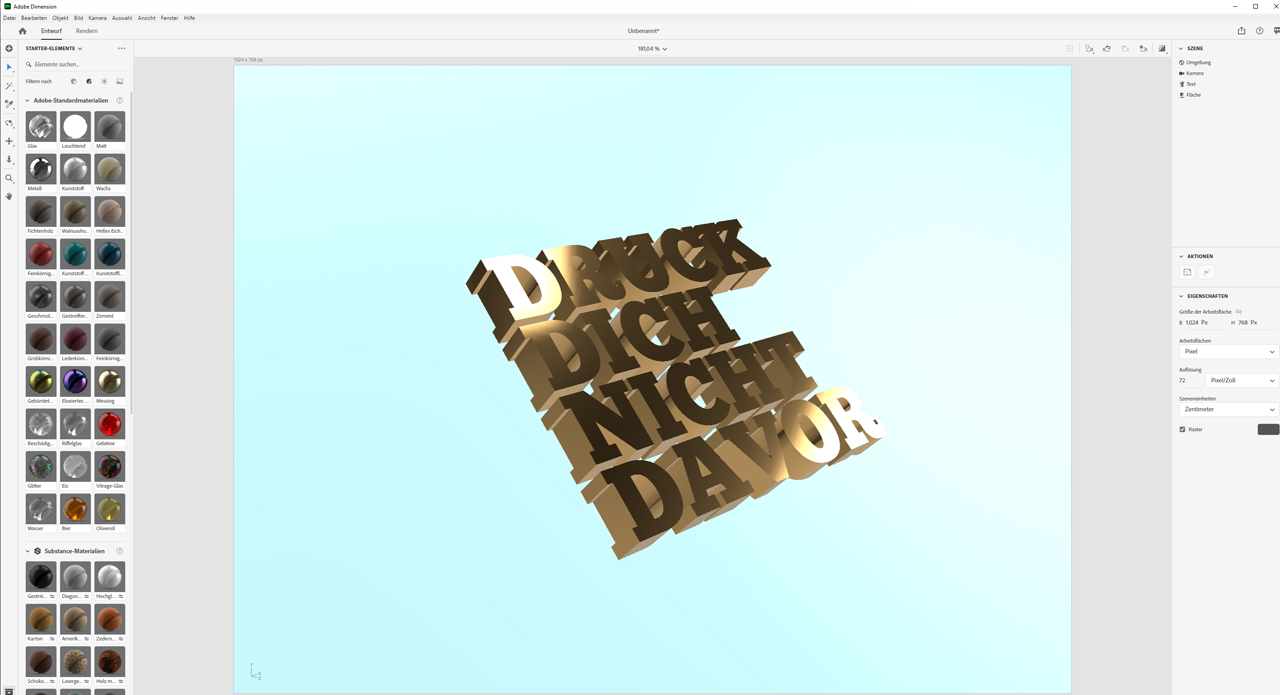Open the Pixel/Zoll resolution dropdown
Screen dimensions: 1280x695
tap(1242, 380)
